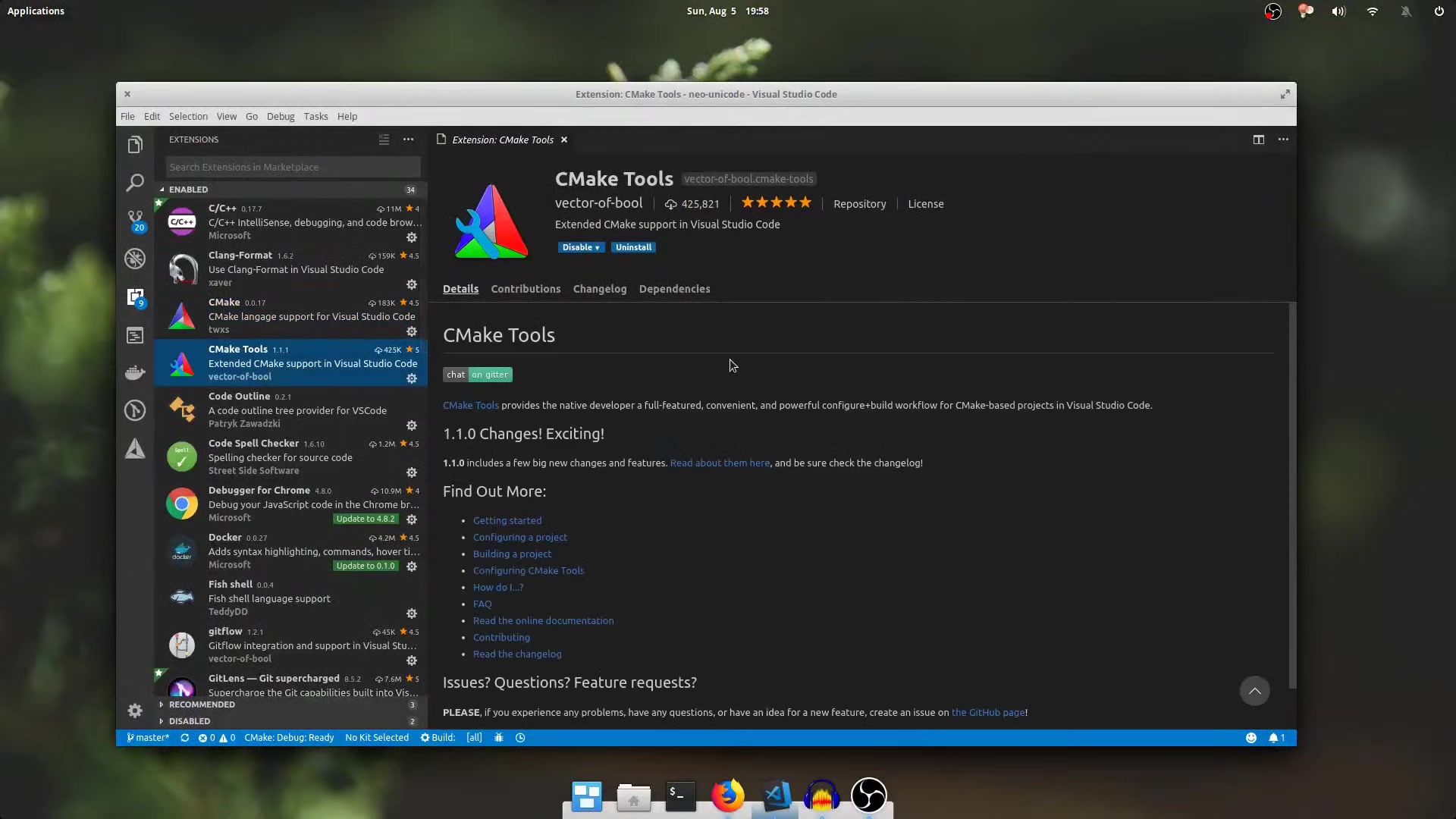The image size is (1456, 819).
Task: Click the Build button in status bar
Action: [x=438, y=738]
